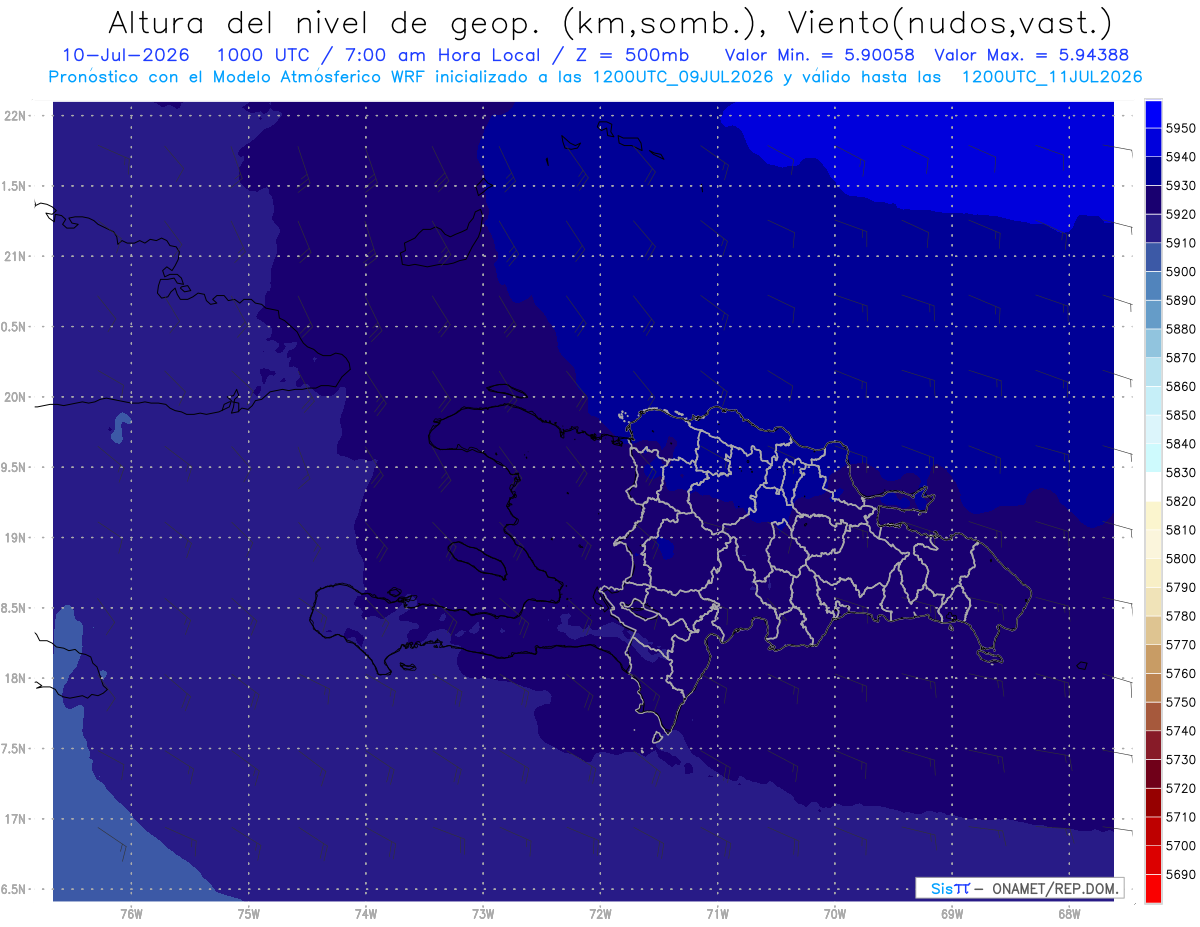Click the 5820 colorbar label
1200x927 pixels.
pos(1181,501)
